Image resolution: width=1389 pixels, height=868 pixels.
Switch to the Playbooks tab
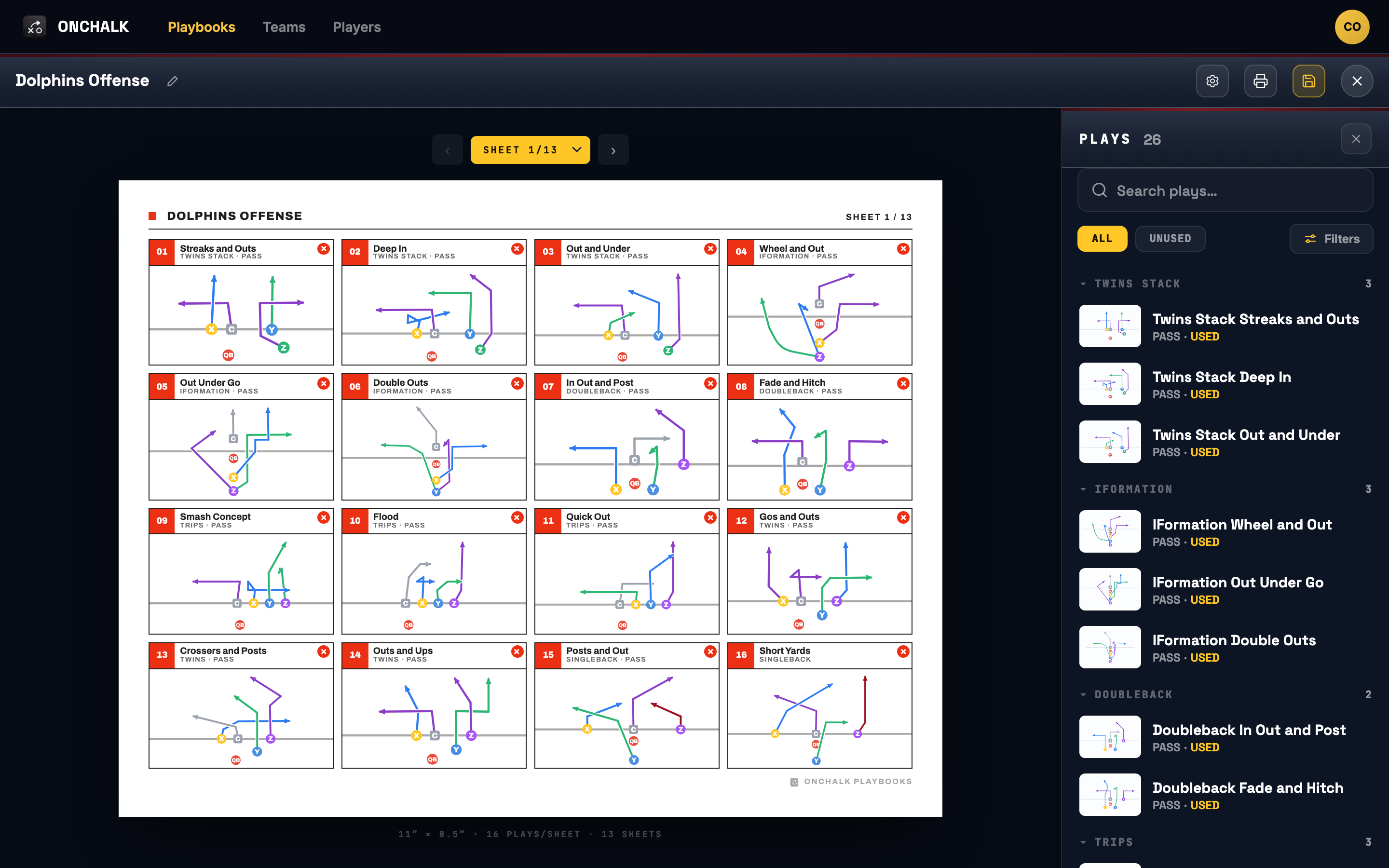point(202,27)
